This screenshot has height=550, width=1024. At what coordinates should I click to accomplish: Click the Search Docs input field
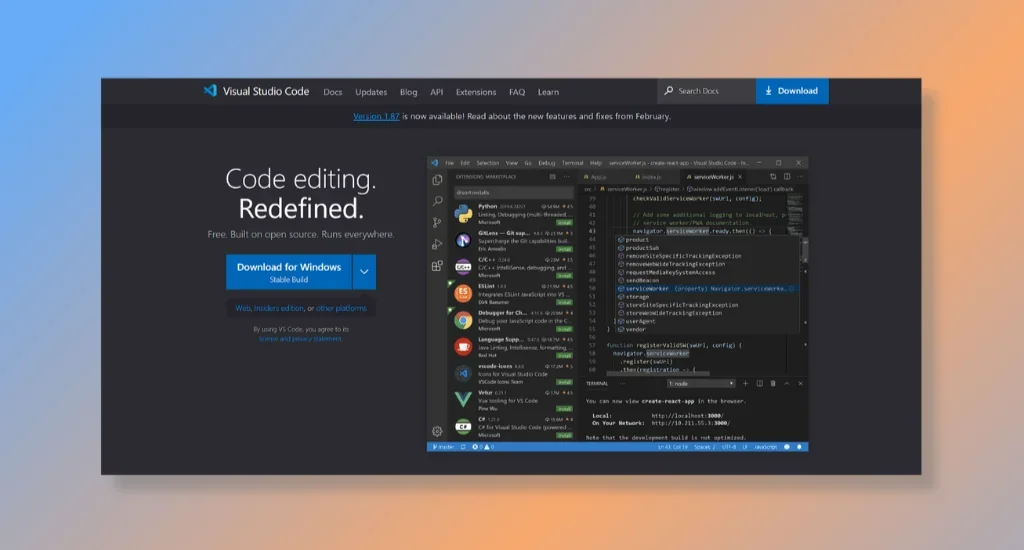pyautogui.click(x=710, y=91)
